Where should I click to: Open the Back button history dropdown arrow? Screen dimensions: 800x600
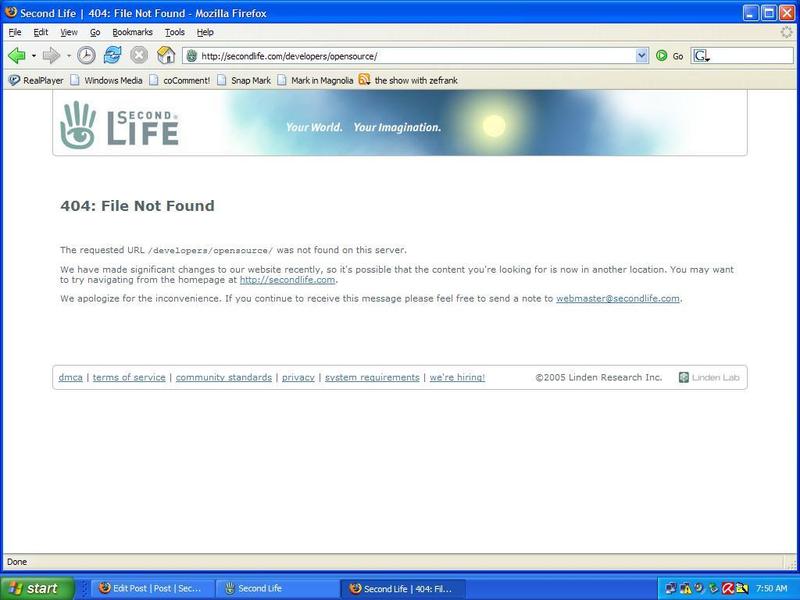pyautogui.click(x=34, y=56)
